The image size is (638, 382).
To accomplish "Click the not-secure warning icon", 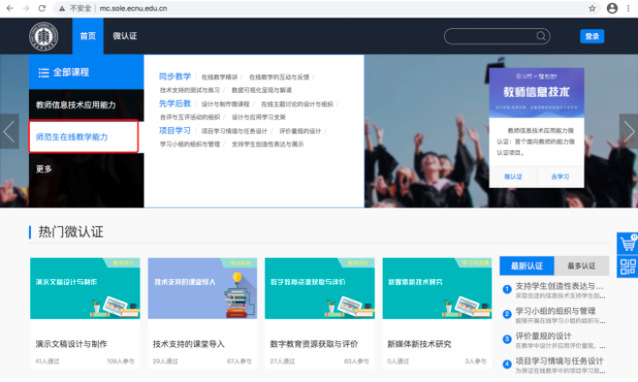I will point(62,8).
